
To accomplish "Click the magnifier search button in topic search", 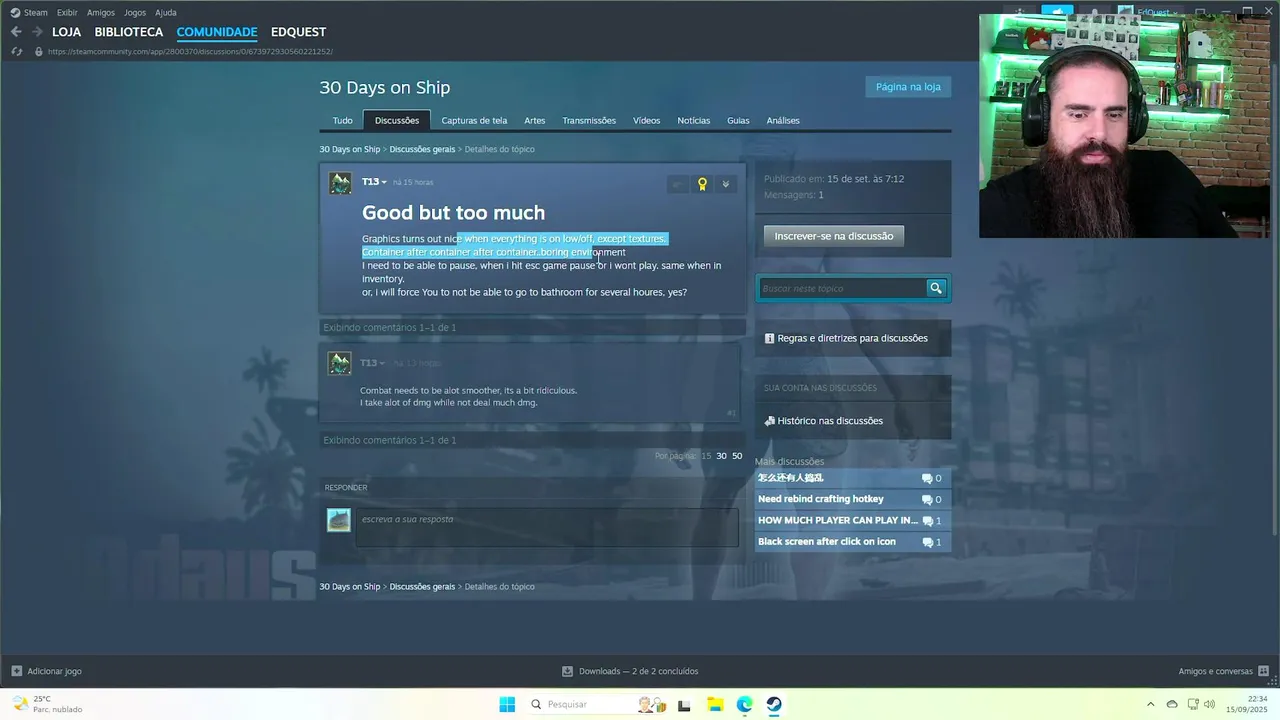I will point(936,288).
